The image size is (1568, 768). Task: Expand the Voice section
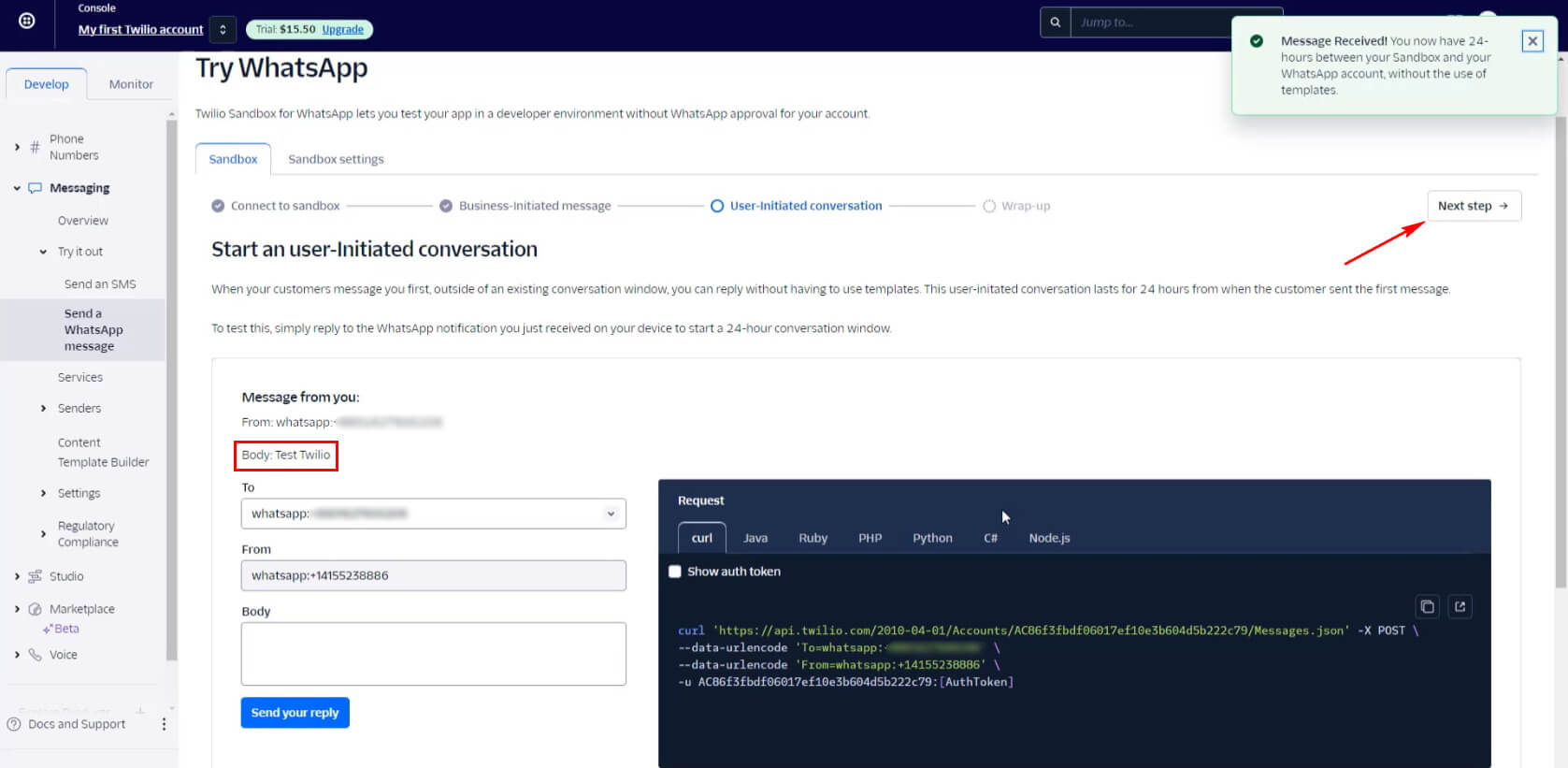click(17, 655)
